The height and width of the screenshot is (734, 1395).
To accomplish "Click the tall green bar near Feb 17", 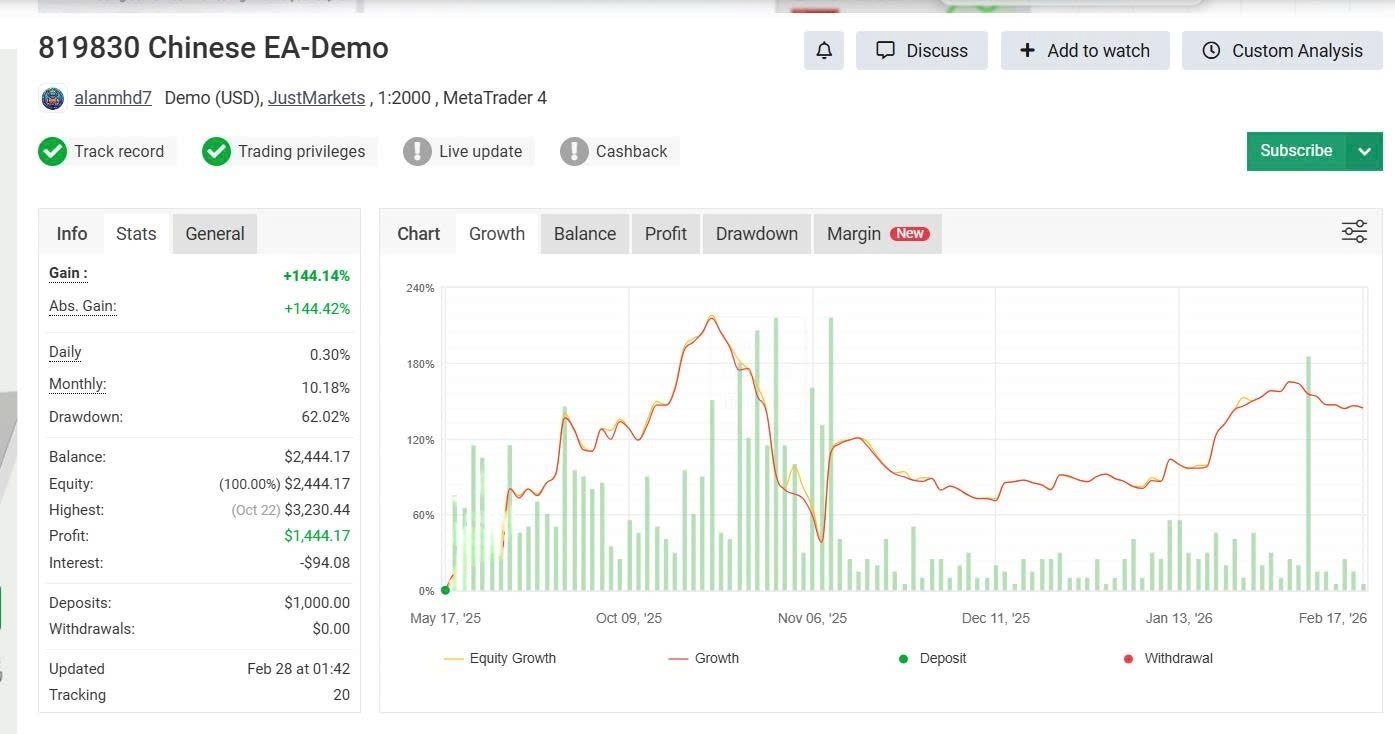I will pyautogui.click(x=1308, y=470).
